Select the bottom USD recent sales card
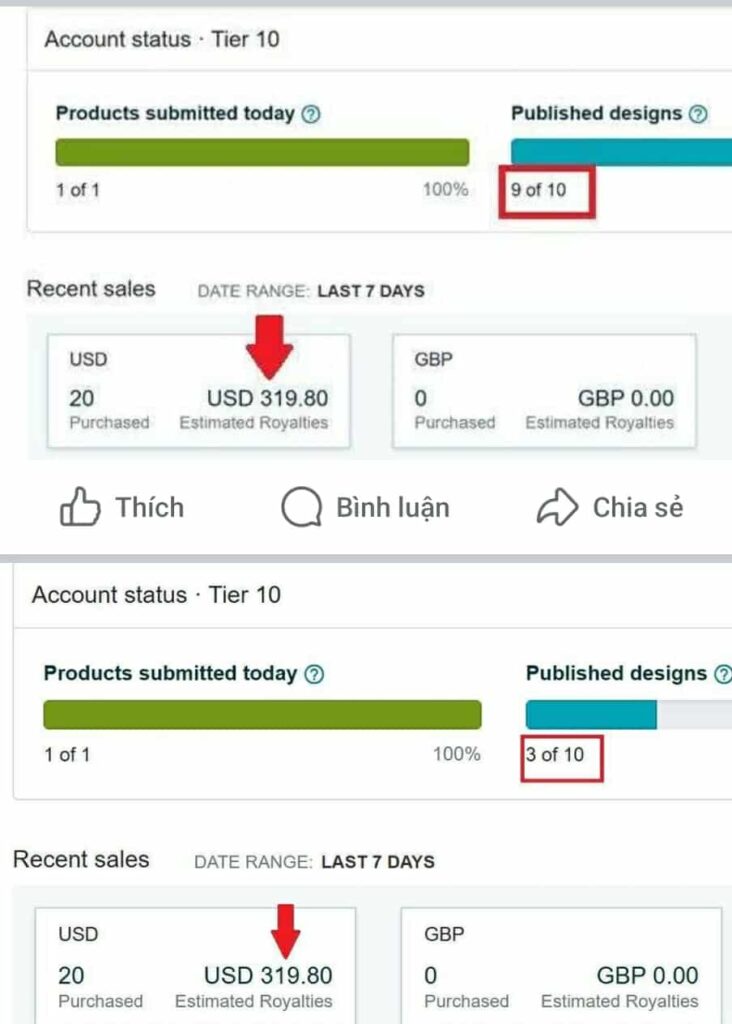This screenshot has width=732, height=1024. (195, 965)
